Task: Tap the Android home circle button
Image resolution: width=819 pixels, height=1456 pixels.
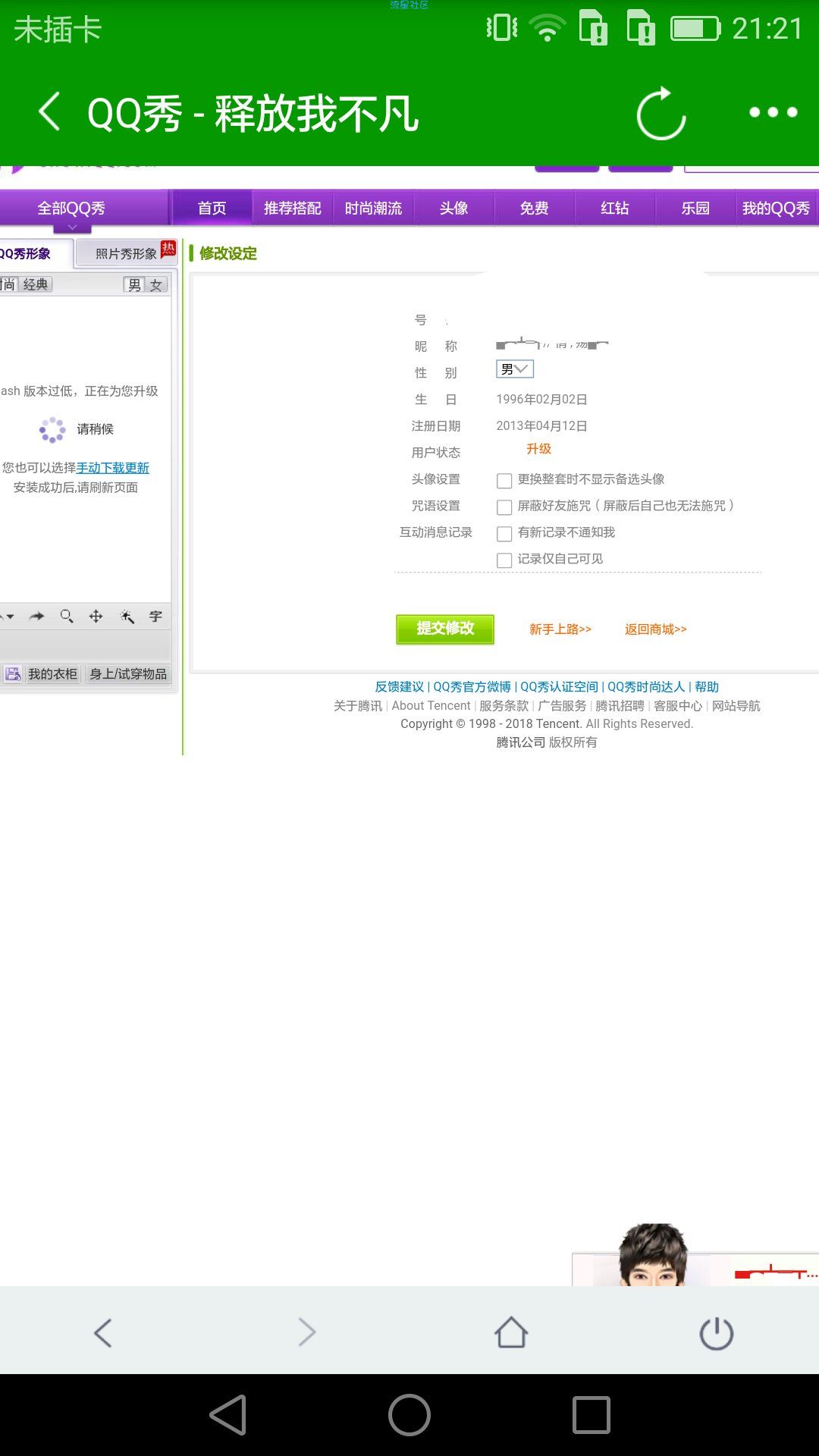Action: click(x=409, y=1415)
